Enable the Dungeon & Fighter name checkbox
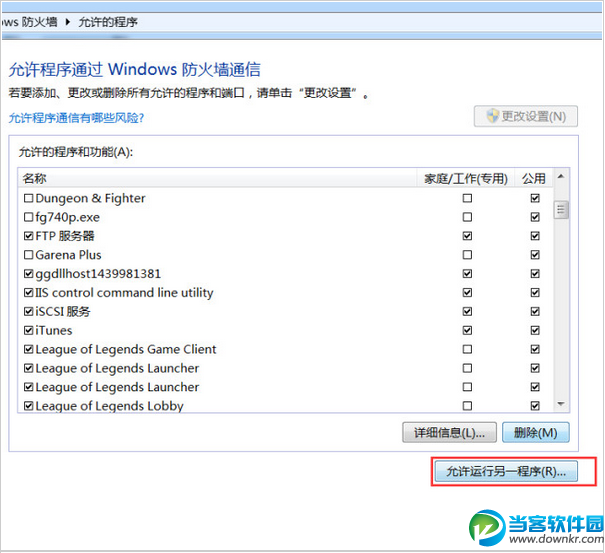 pos(29,198)
